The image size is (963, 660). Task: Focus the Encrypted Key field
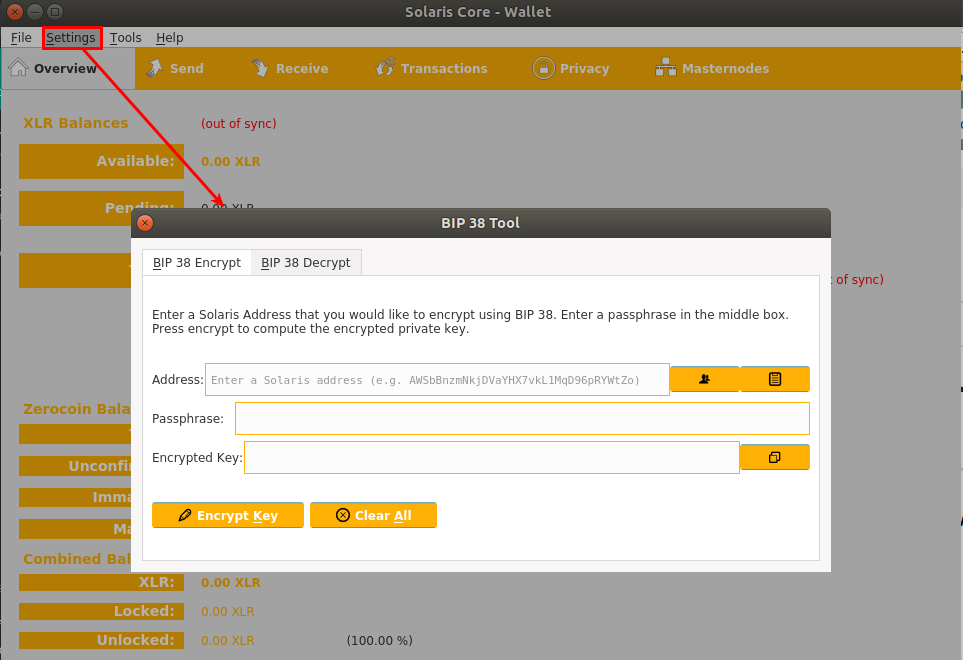pos(492,457)
